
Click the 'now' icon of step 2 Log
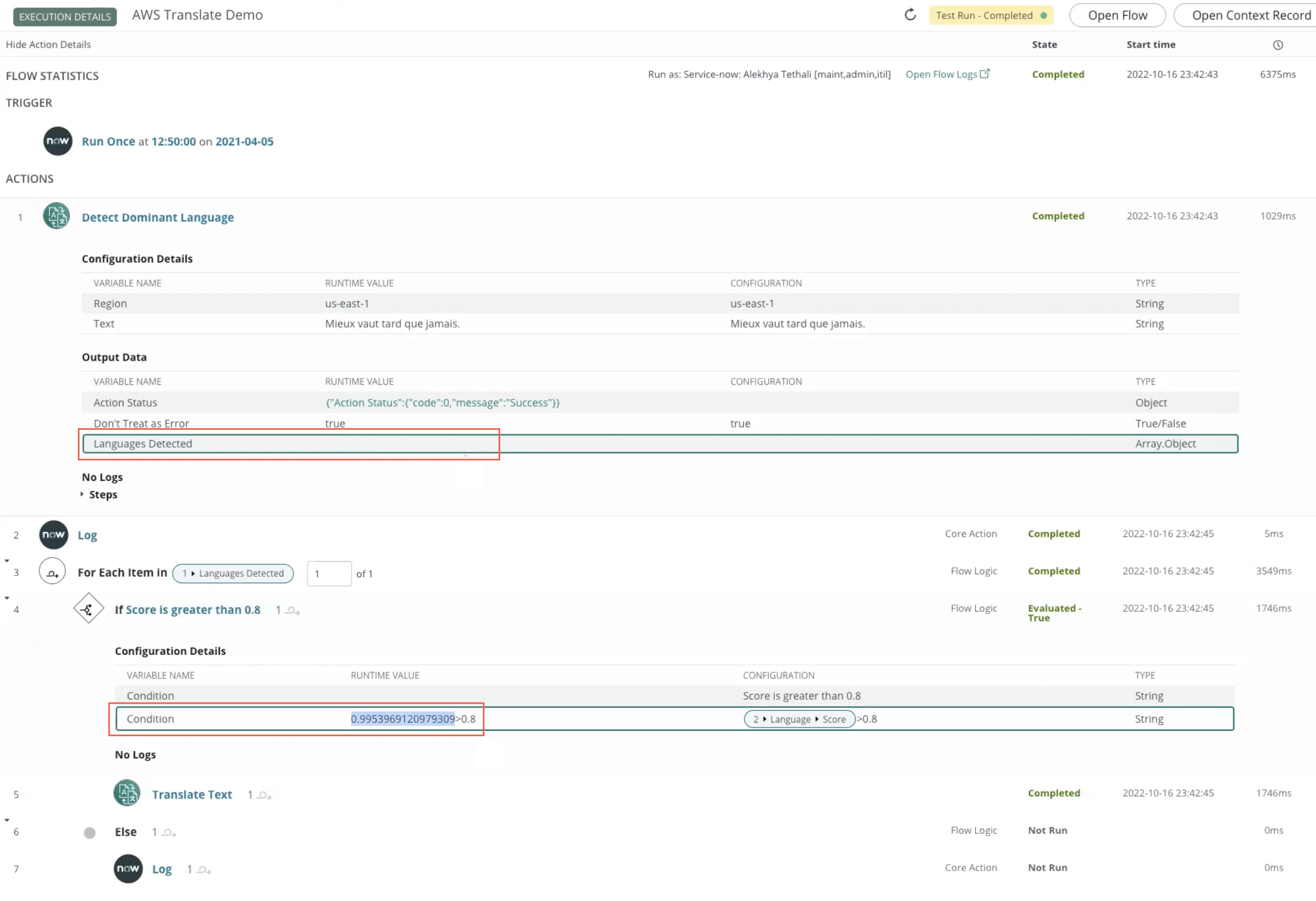[54, 535]
